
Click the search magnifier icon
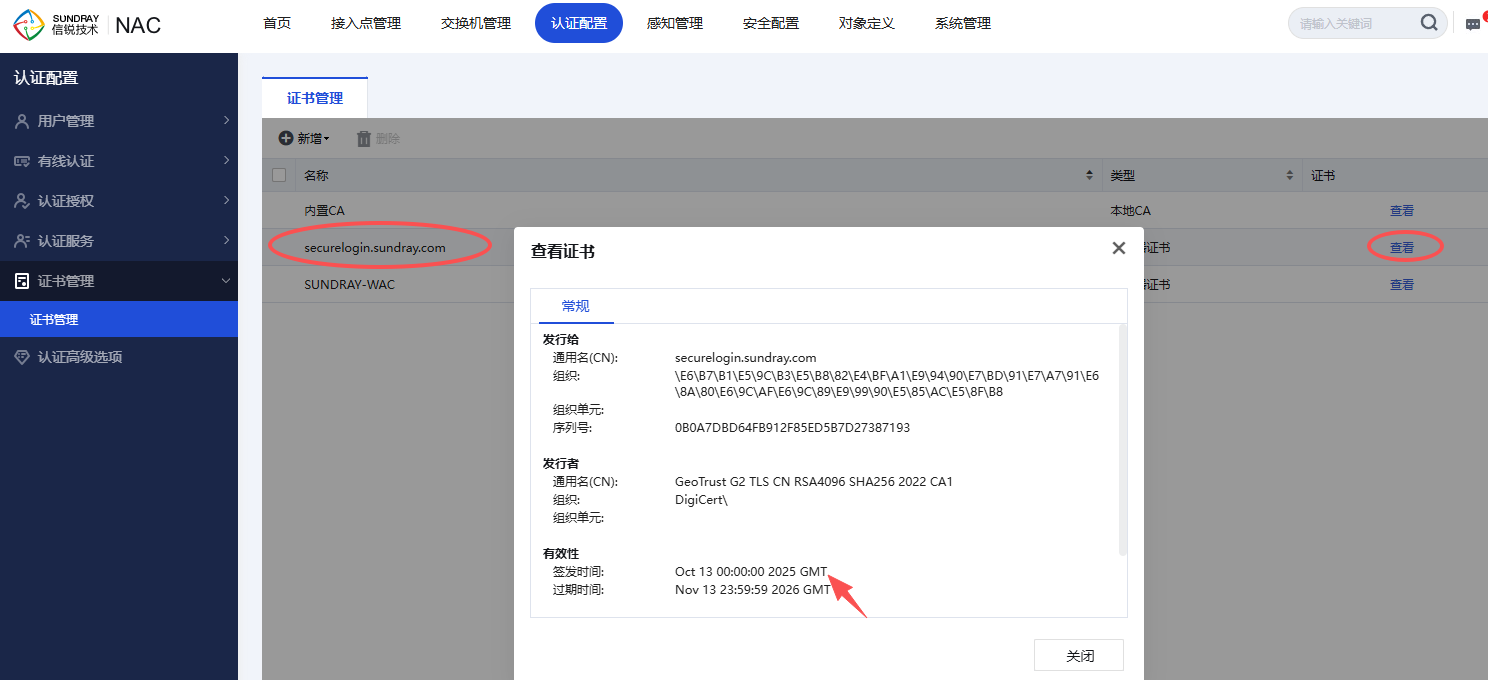pos(1429,23)
